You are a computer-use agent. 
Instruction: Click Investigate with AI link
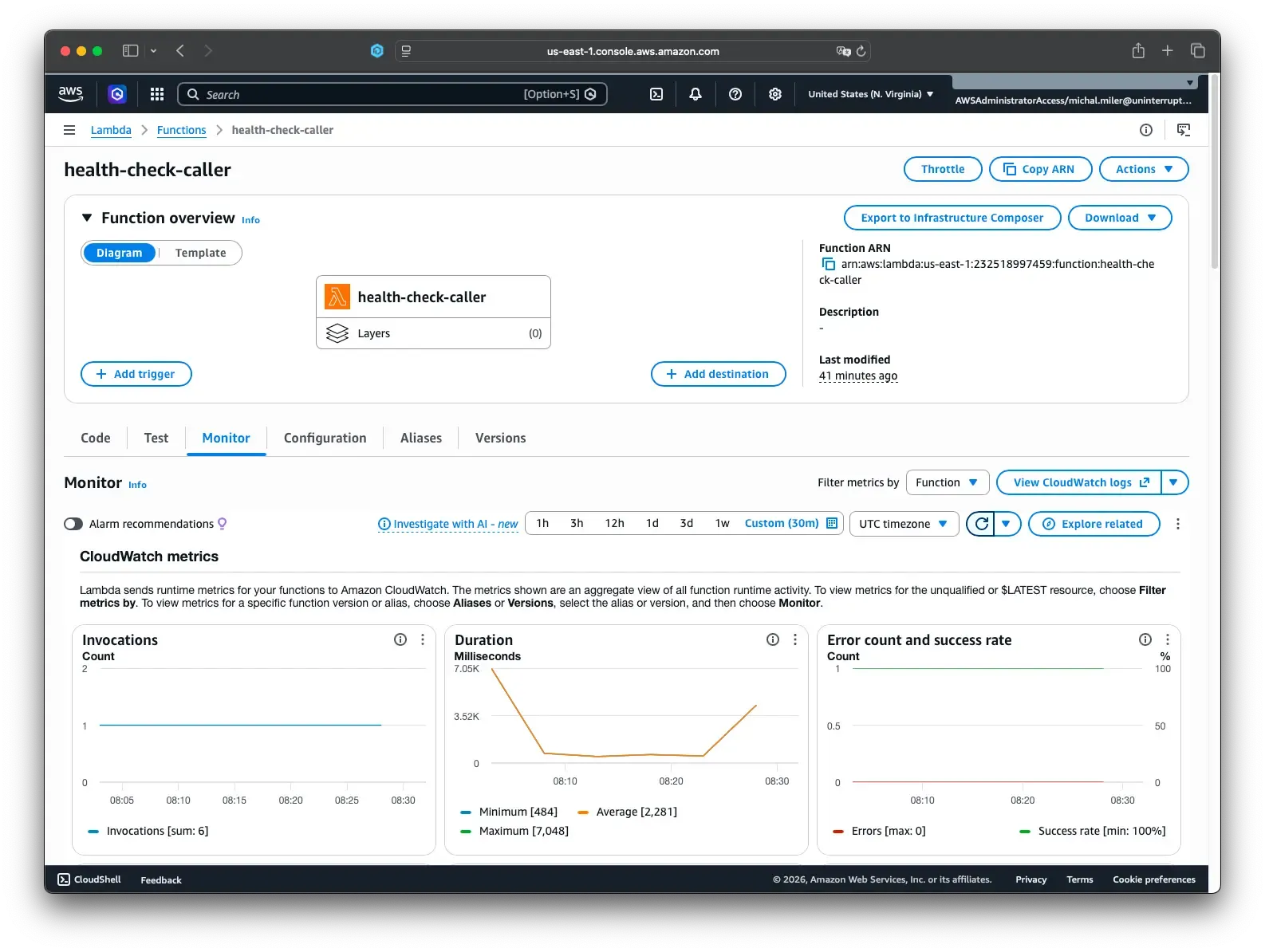click(448, 524)
